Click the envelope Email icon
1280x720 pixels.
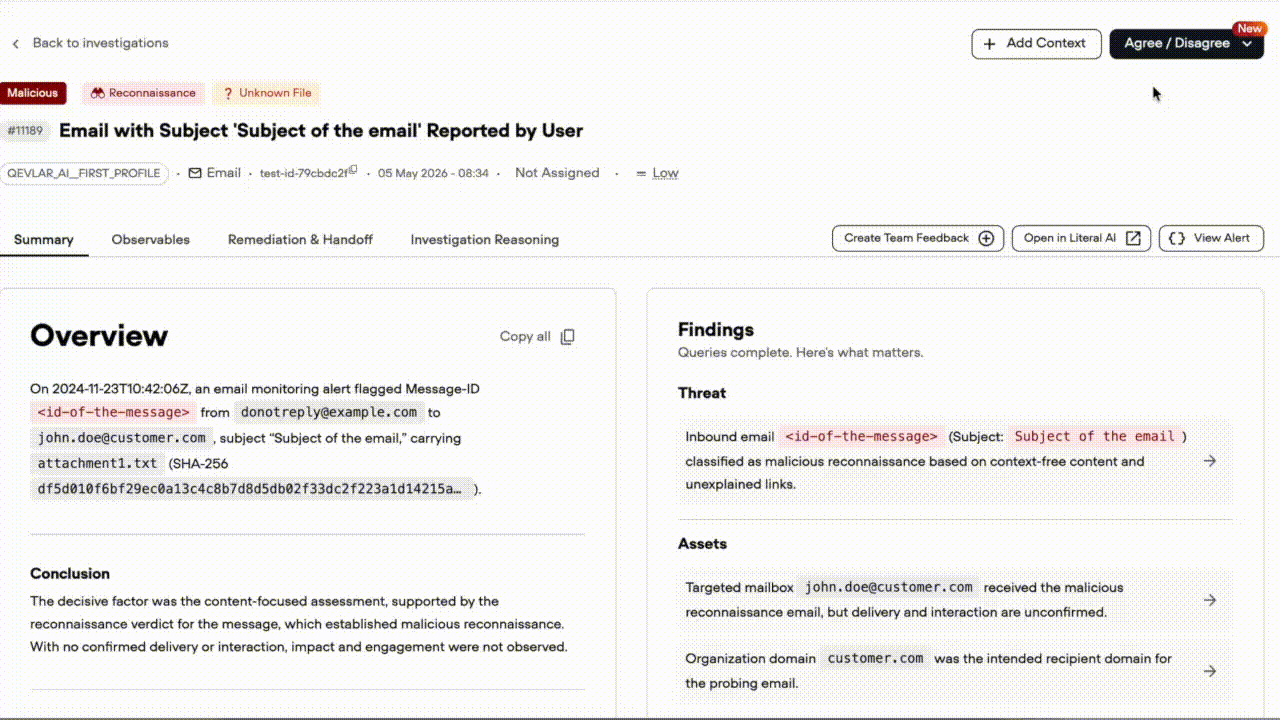pos(195,173)
